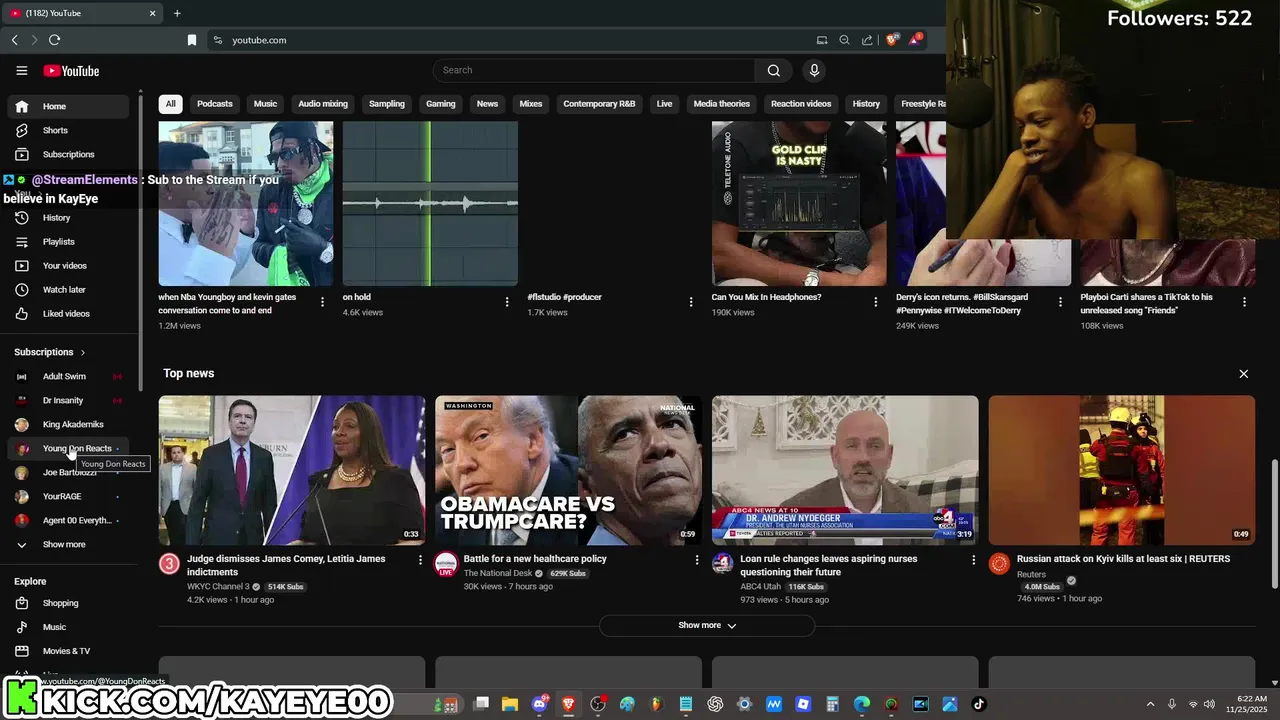Screen dimensions: 1280x720
Task: Select the Audio mixing filter chip
Action: tap(323, 104)
